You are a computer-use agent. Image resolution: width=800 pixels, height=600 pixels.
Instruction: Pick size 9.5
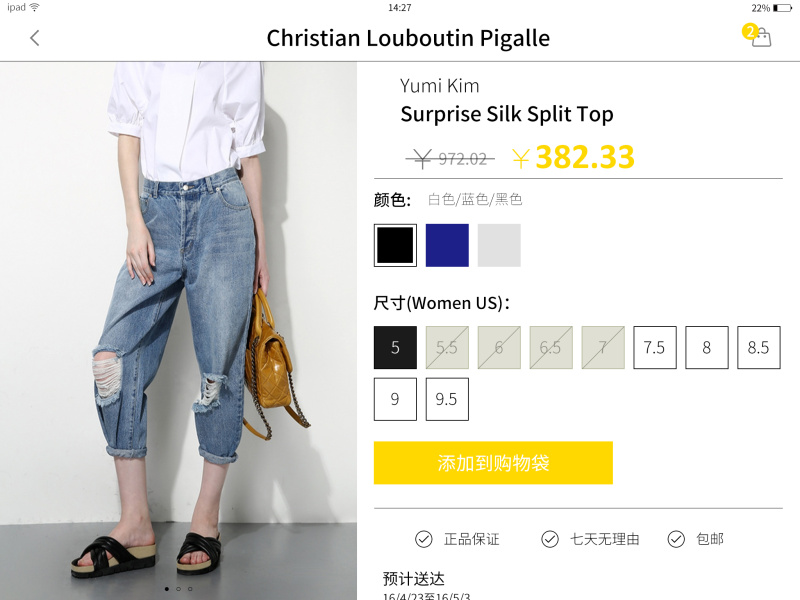tap(447, 399)
